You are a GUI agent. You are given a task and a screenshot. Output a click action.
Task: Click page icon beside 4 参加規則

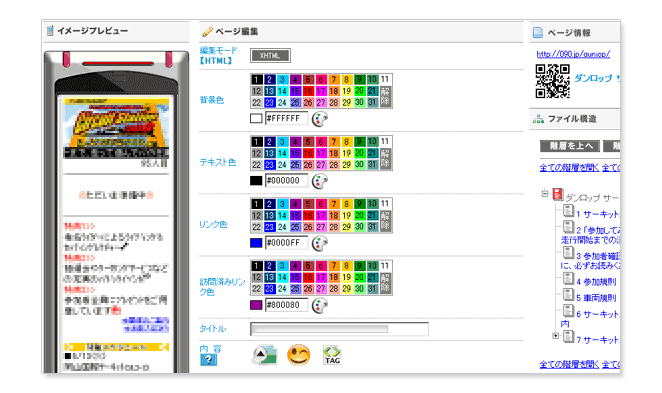click(568, 279)
